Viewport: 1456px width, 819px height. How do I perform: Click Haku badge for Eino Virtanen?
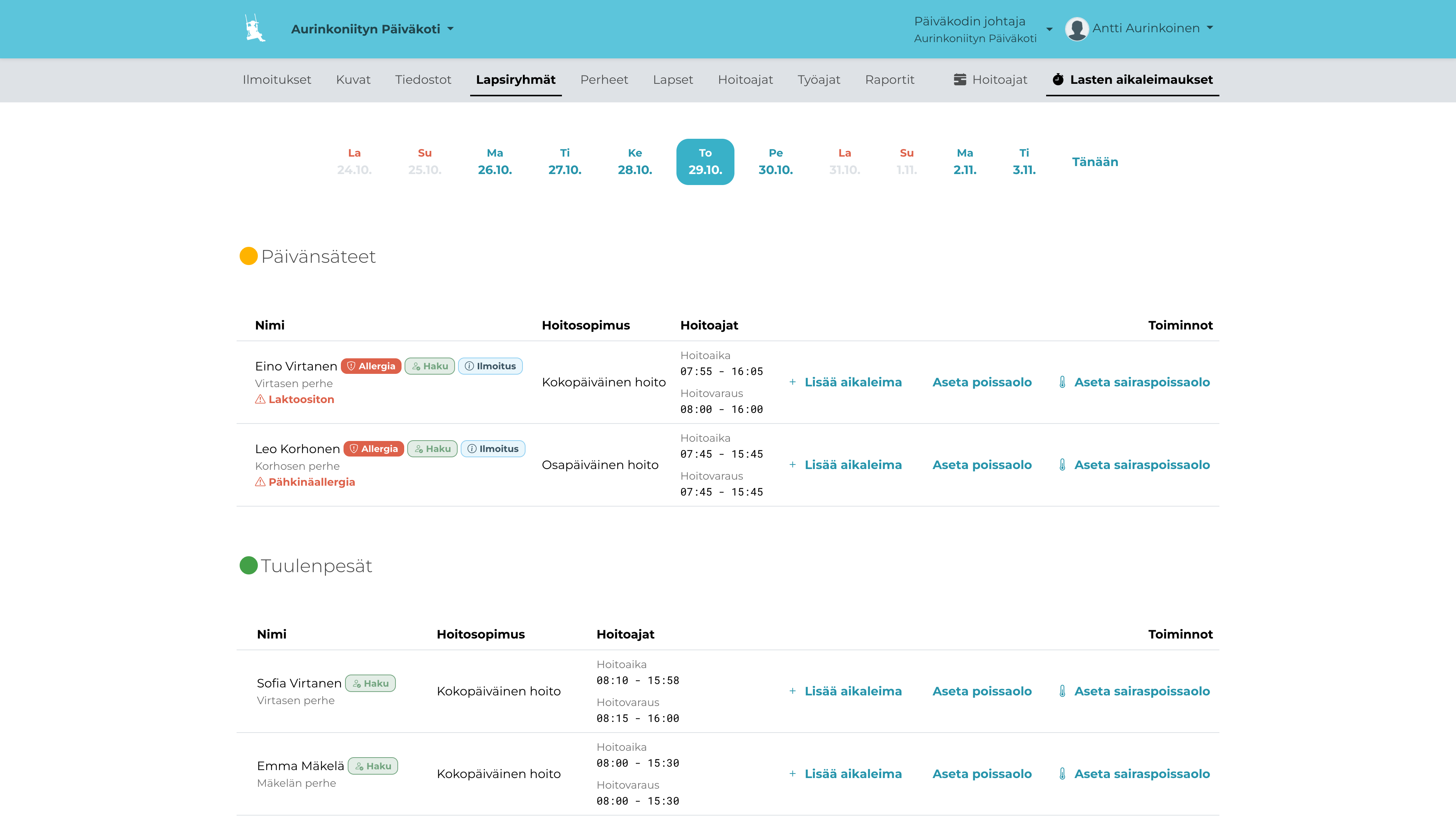point(430,366)
